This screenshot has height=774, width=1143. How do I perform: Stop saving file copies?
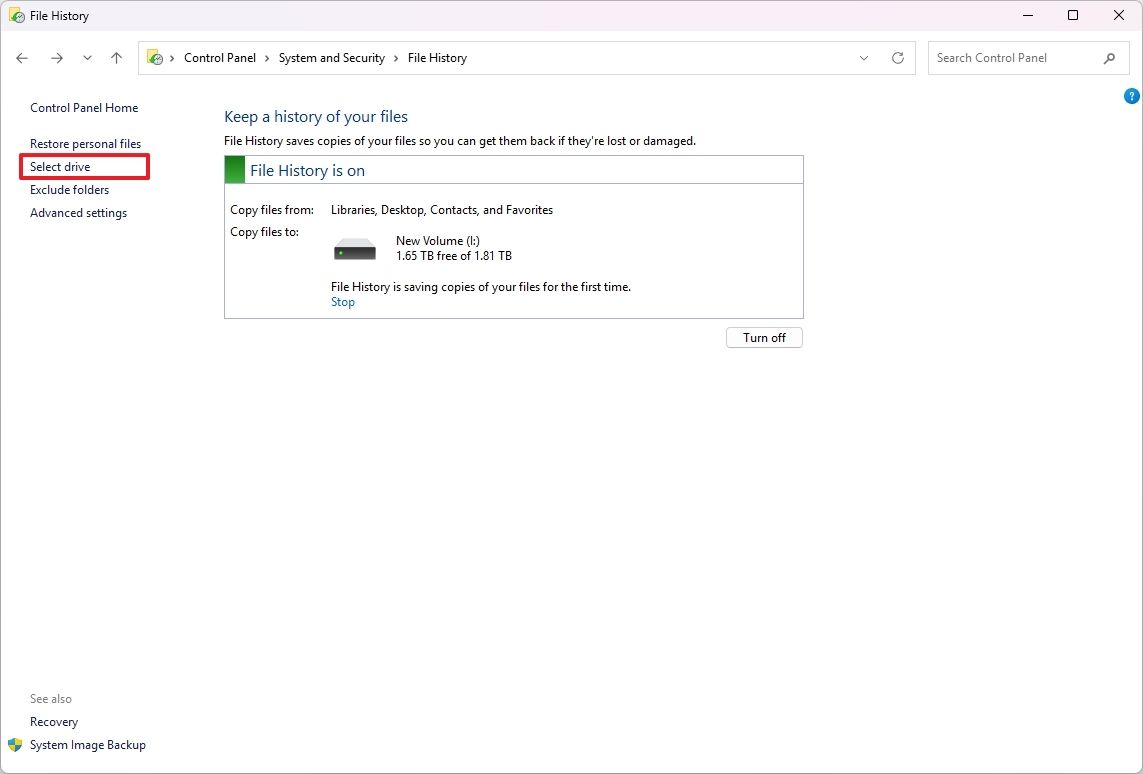point(343,301)
